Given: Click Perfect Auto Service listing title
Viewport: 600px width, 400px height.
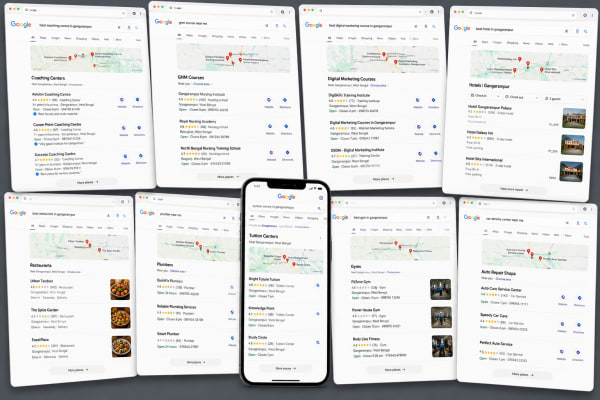Looking at the screenshot, I should (x=496, y=343).
